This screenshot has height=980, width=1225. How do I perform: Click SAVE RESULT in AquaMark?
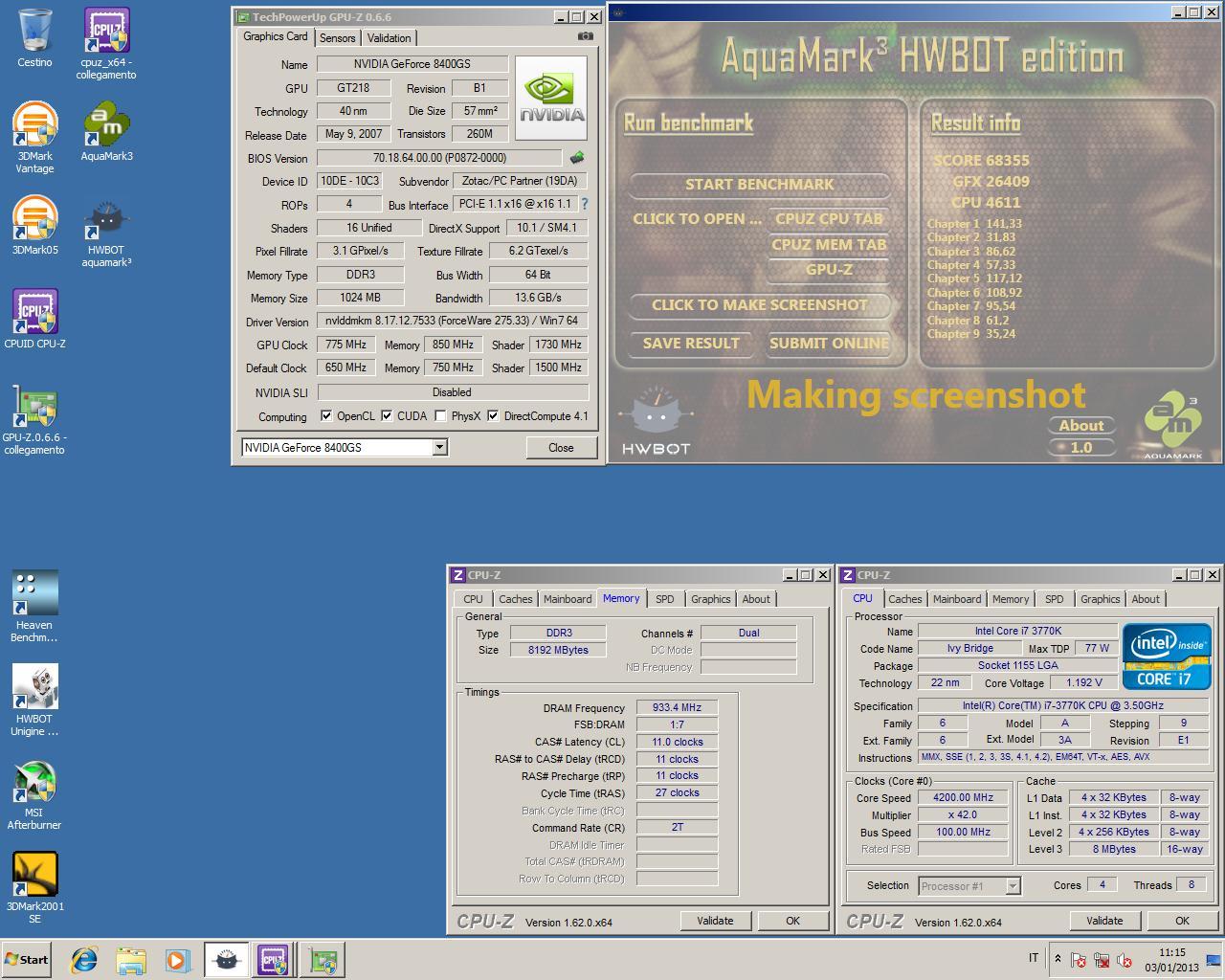[691, 344]
